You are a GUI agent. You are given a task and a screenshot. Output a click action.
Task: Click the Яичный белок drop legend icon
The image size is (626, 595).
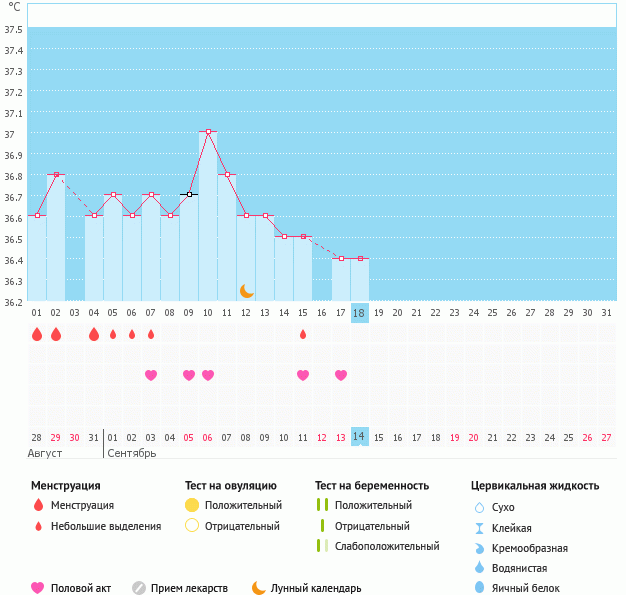479,588
